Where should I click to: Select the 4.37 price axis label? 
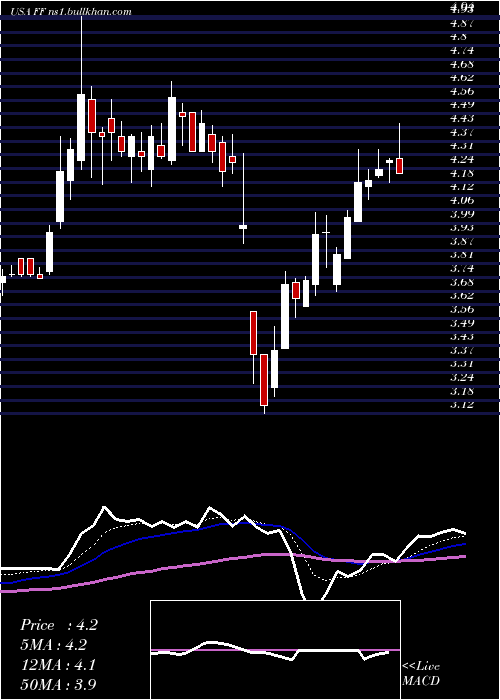[461, 133]
